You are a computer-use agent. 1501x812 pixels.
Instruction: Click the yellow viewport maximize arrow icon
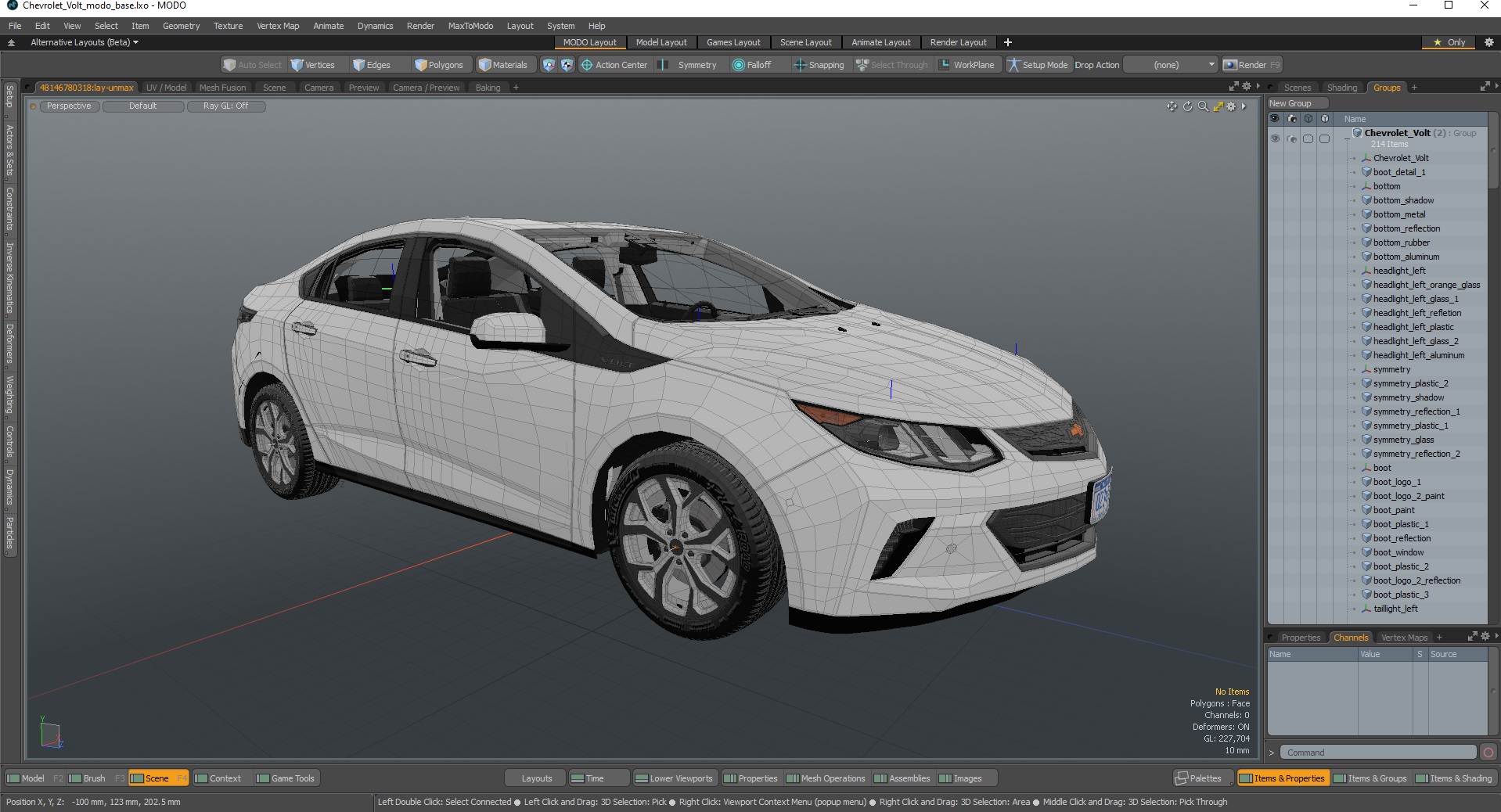point(1218,106)
